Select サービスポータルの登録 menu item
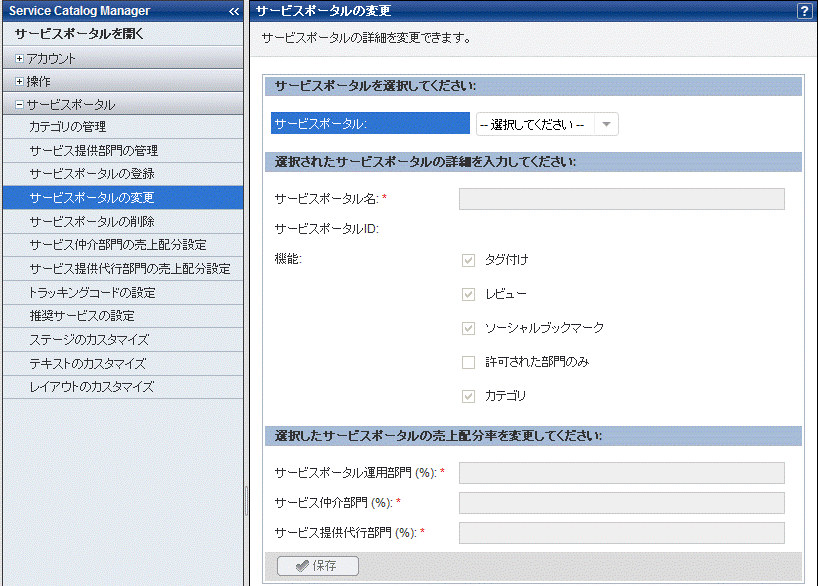818x586 pixels. coord(123,174)
